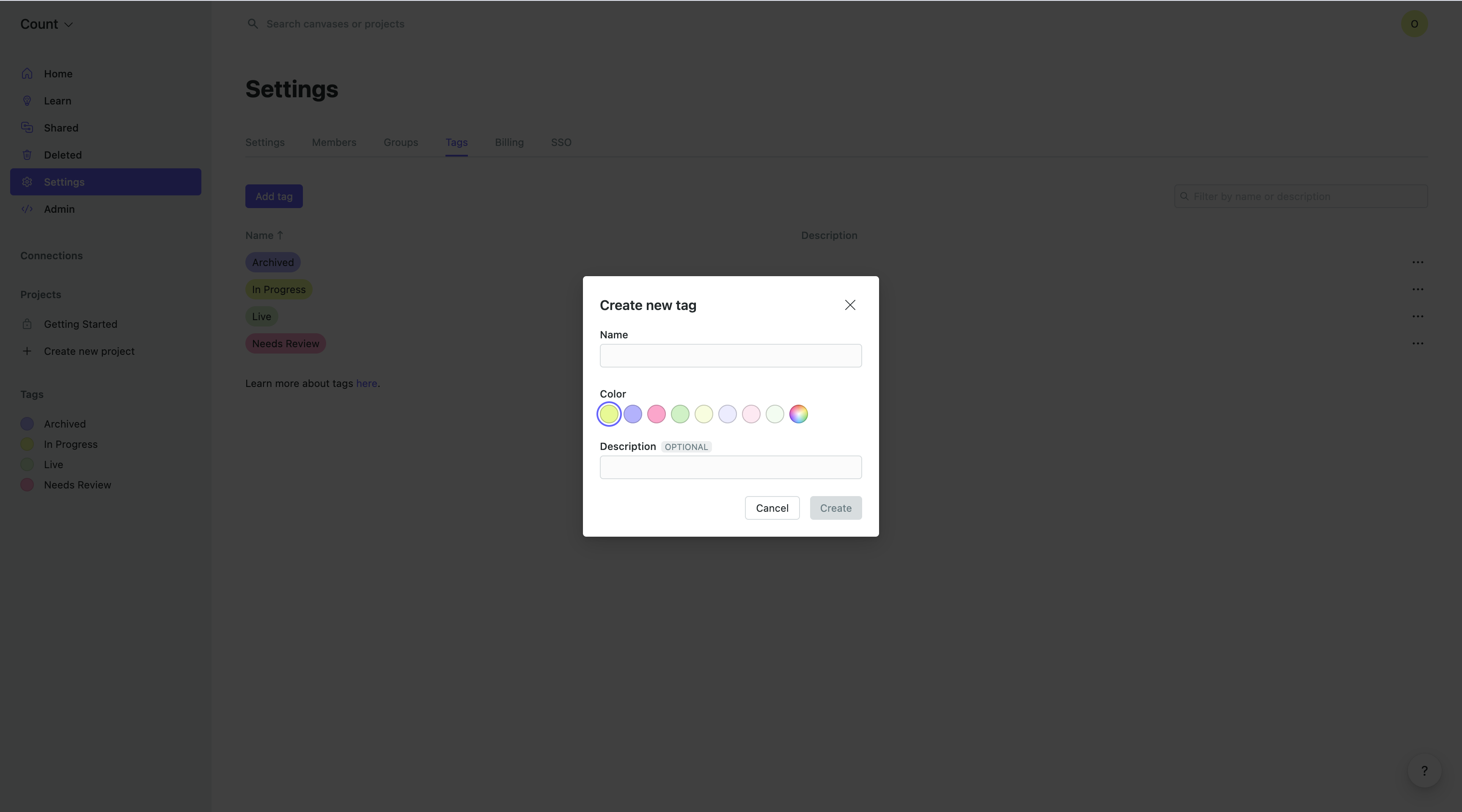The image size is (1462, 812).
Task: Open options menu for Archived tag
Action: pyautogui.click(x=1417, y=262)
